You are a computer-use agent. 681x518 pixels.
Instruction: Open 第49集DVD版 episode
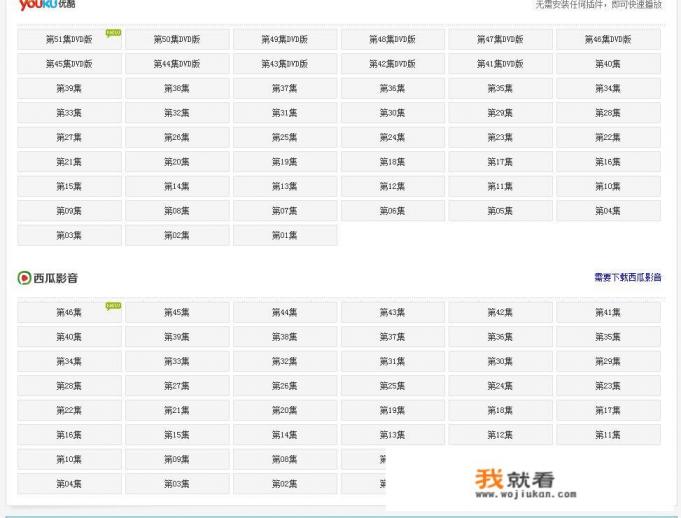pos(285,40)
